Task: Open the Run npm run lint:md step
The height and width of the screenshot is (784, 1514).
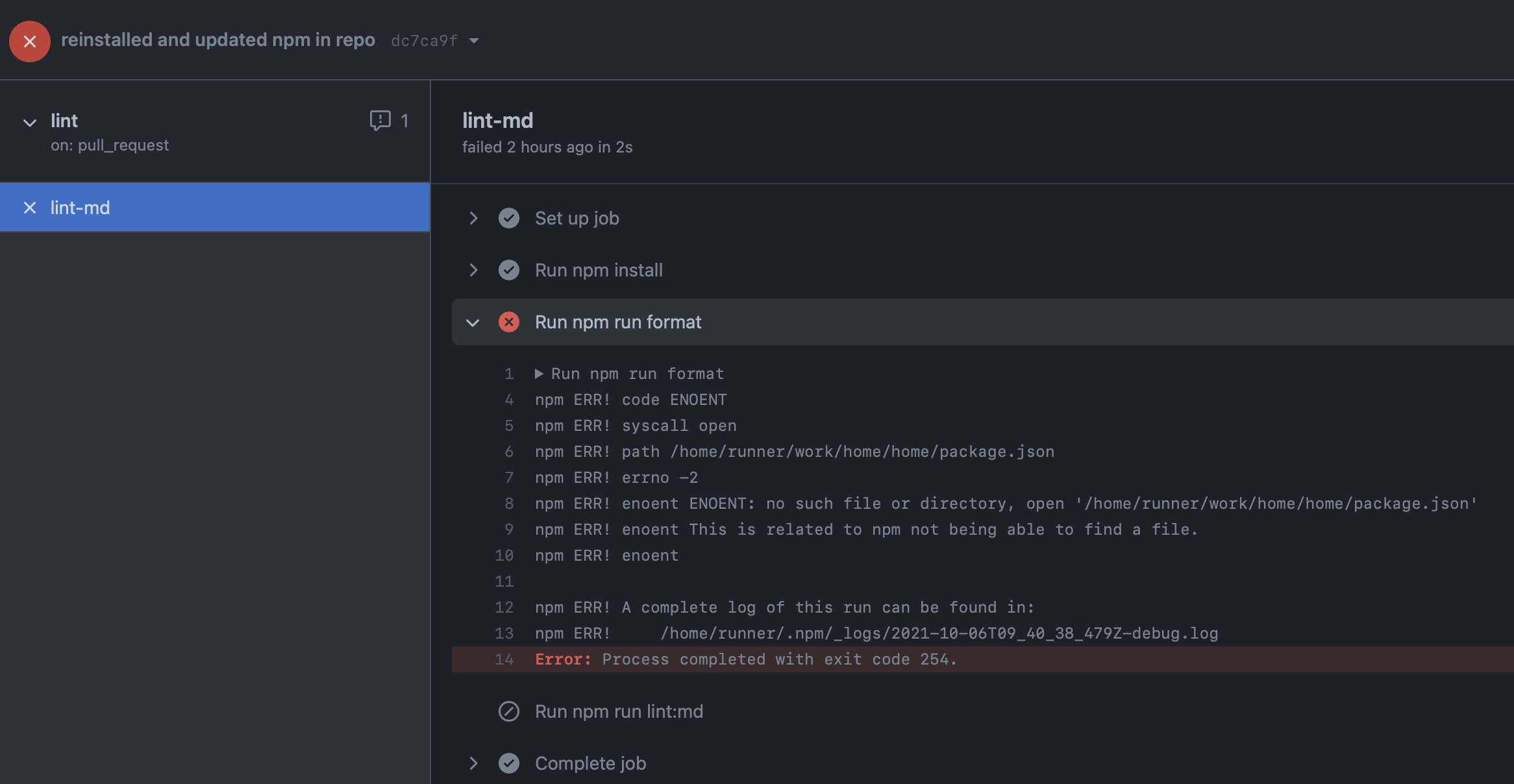Action: coord(619,711)
